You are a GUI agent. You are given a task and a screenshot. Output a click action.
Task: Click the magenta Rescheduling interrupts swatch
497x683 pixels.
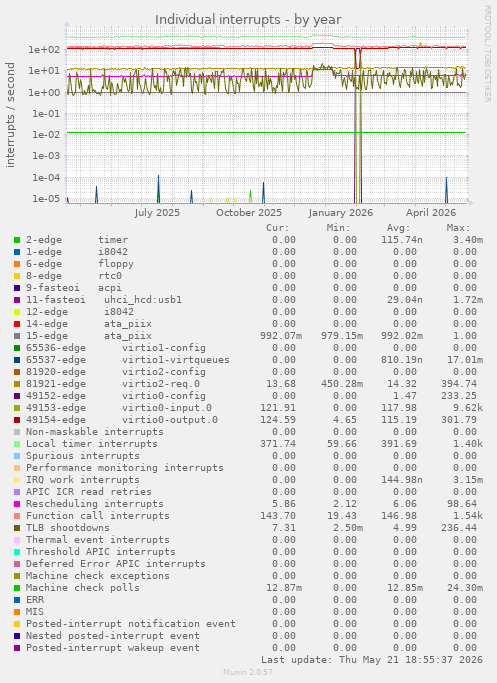pyautogui.click(x=17, y=504)
